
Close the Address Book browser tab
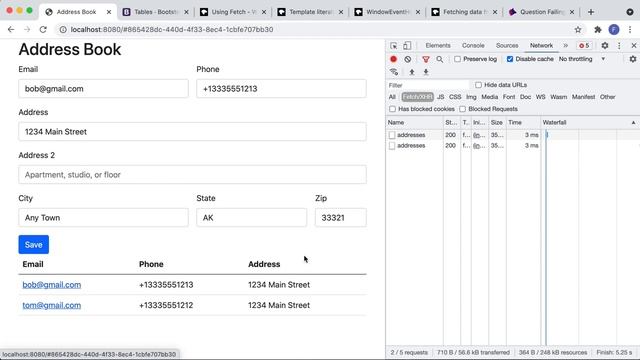tap(109, 12)
